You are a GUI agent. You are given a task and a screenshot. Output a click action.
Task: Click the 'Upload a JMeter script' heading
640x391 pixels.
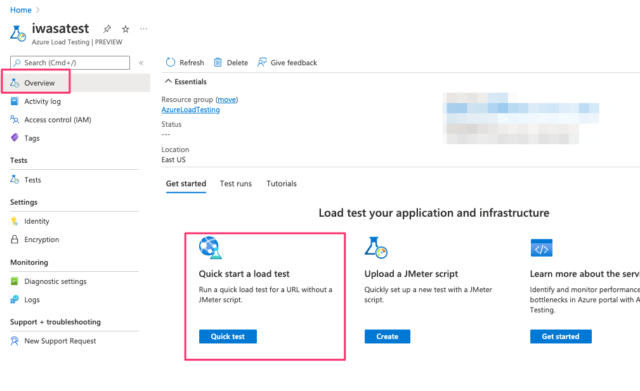tap(411, 274)
